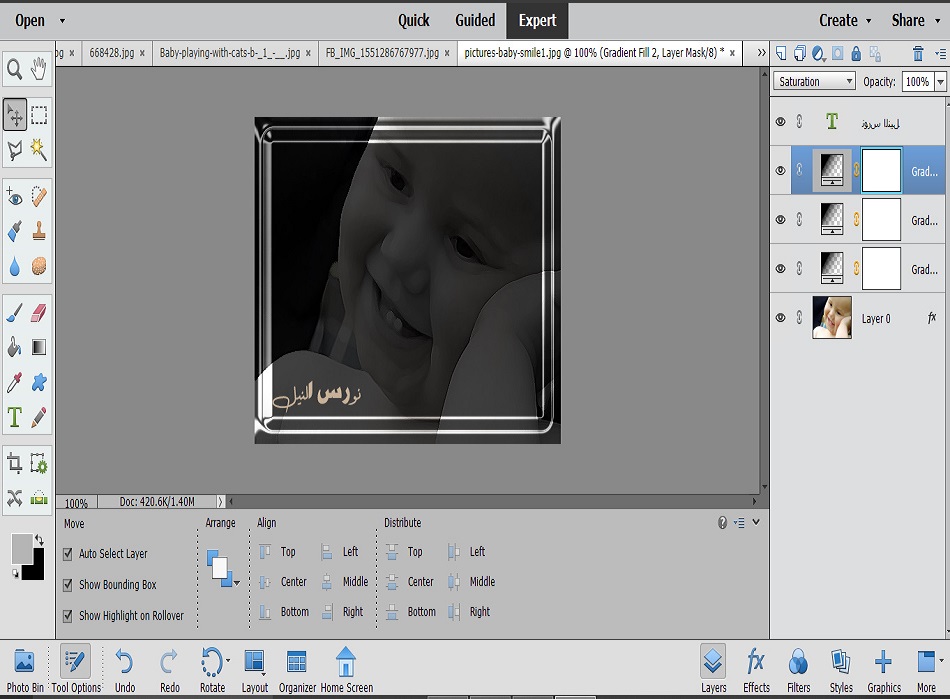The width and height of the screenshot is (950, 699).
Task: Switch to FB_IMG_1551286767977.jpg document tab
Action: coord(383,53)
